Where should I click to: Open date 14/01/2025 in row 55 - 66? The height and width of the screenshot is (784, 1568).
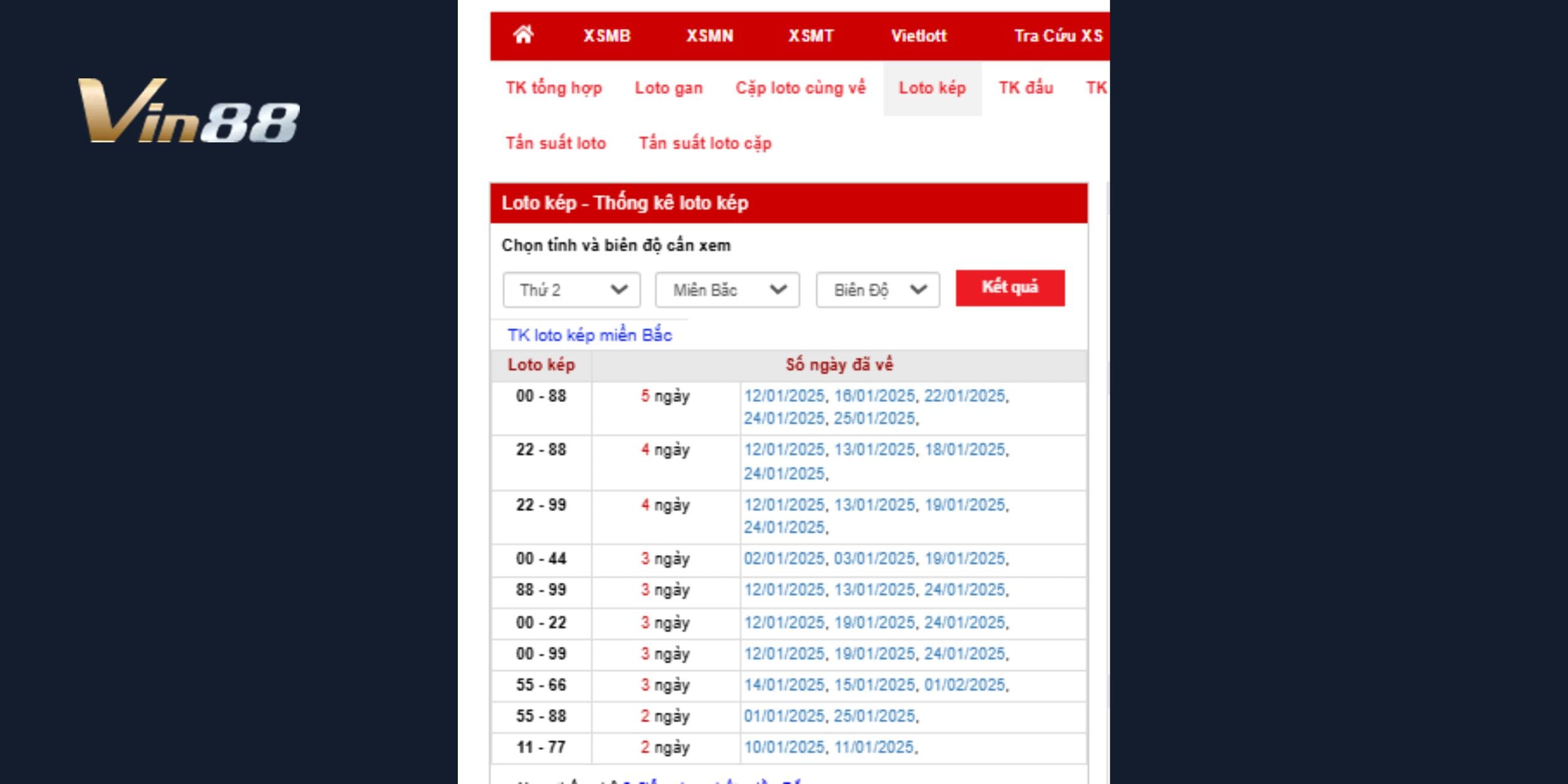pyautogui.click(x=785, y=685)
